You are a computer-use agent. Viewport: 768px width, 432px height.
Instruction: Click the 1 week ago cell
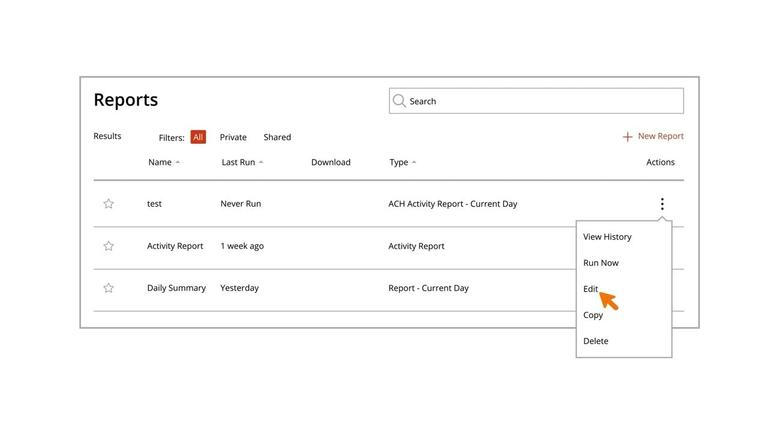point(242,246)
